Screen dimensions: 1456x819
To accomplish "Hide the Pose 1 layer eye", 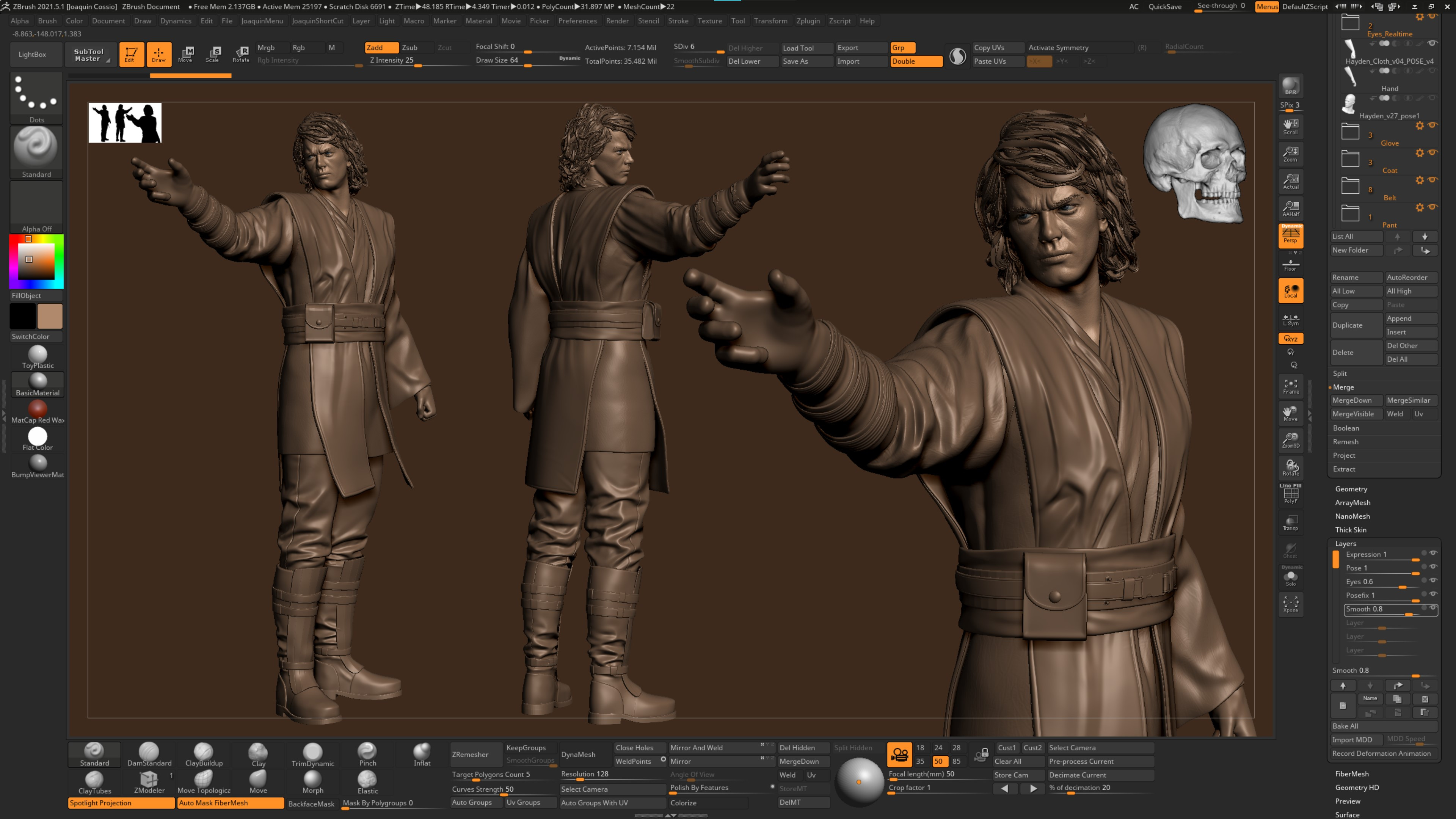I will [1433, 566].
